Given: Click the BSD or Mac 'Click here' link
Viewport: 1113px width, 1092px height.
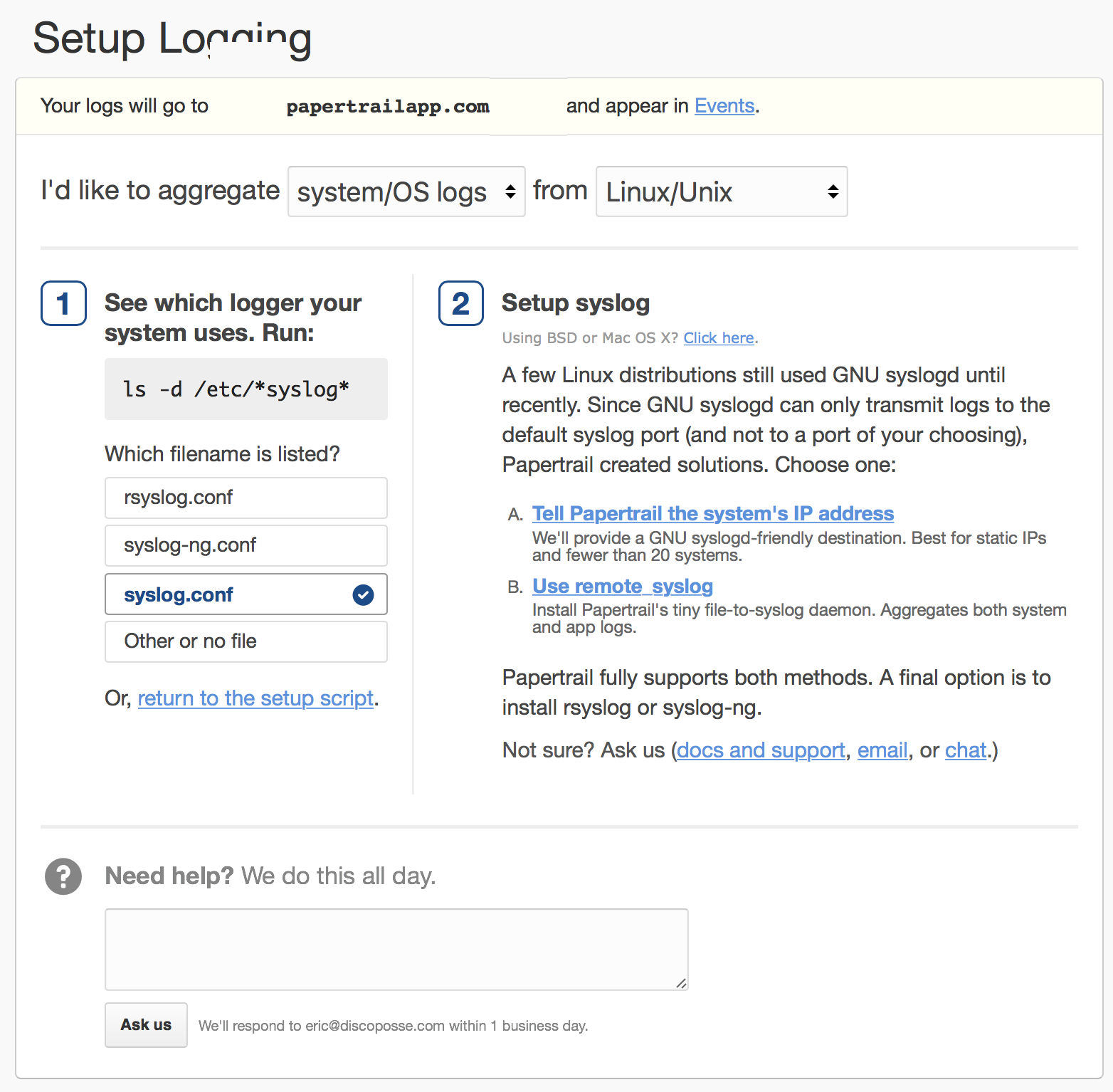Looking at the screenshot, I should pyautogui.click(x=718, y=338).
